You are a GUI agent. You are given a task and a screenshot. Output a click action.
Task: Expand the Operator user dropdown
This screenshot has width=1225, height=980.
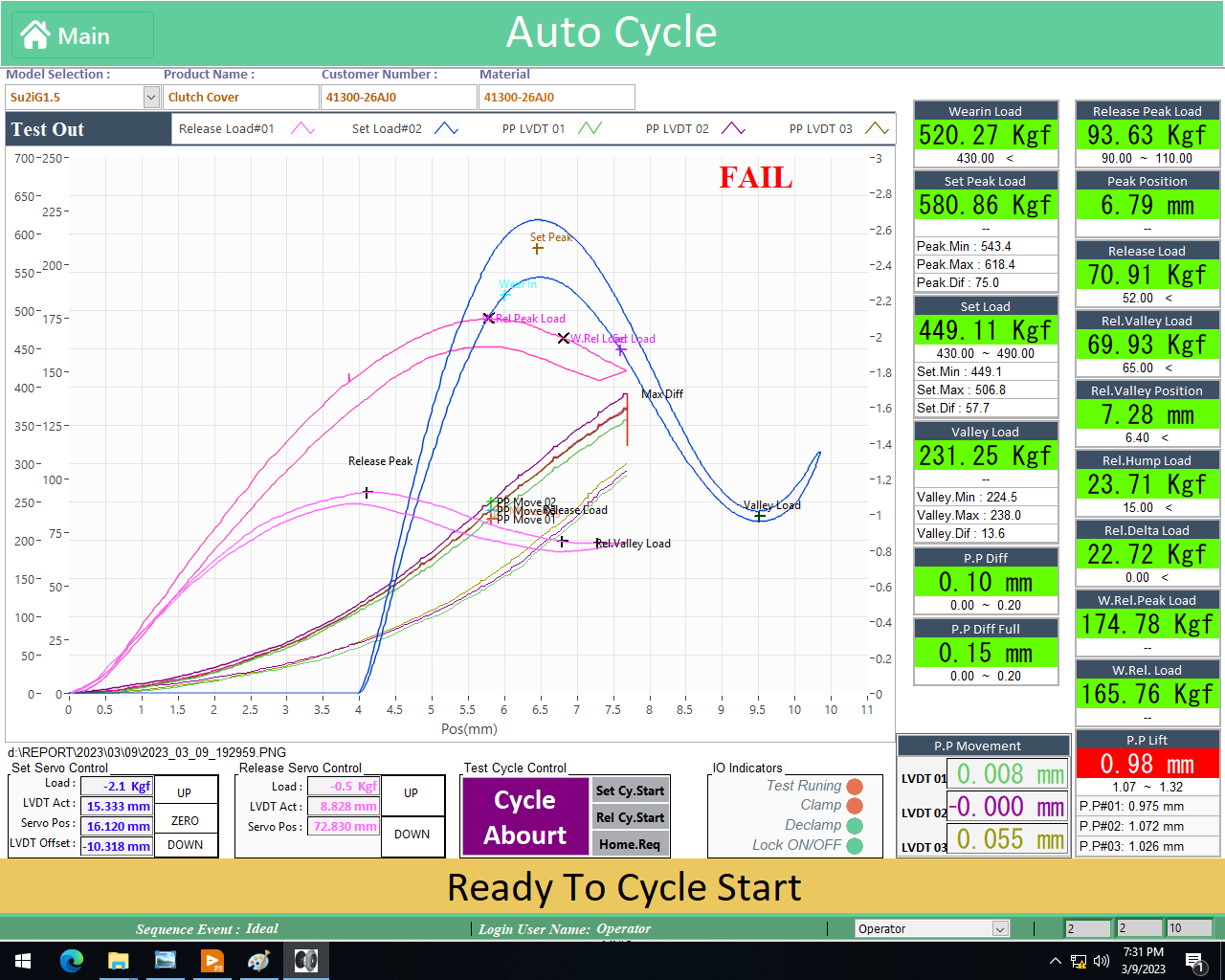1000,928
